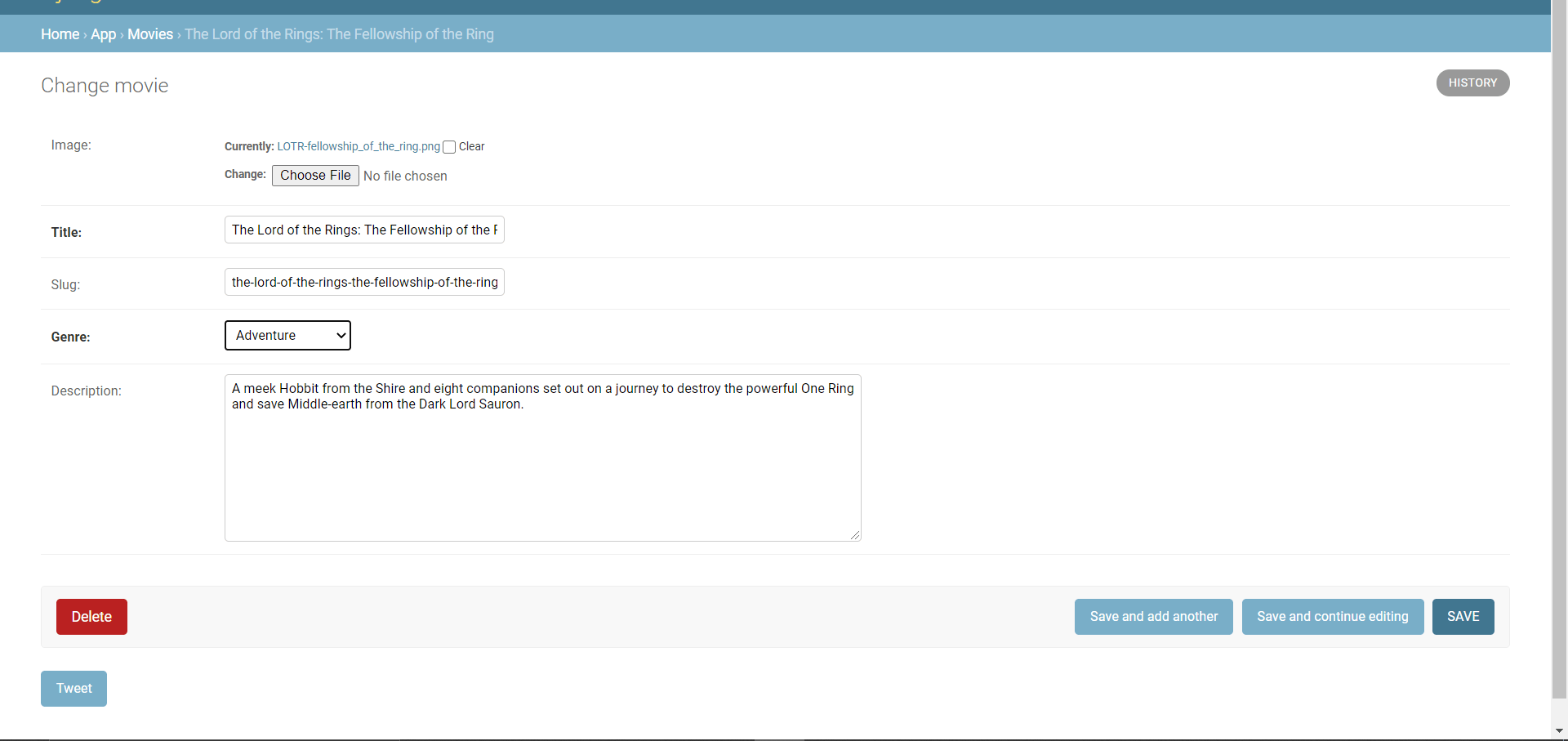Click the SAVE button
1568x741 pixels.
[x=1463, y=617]
